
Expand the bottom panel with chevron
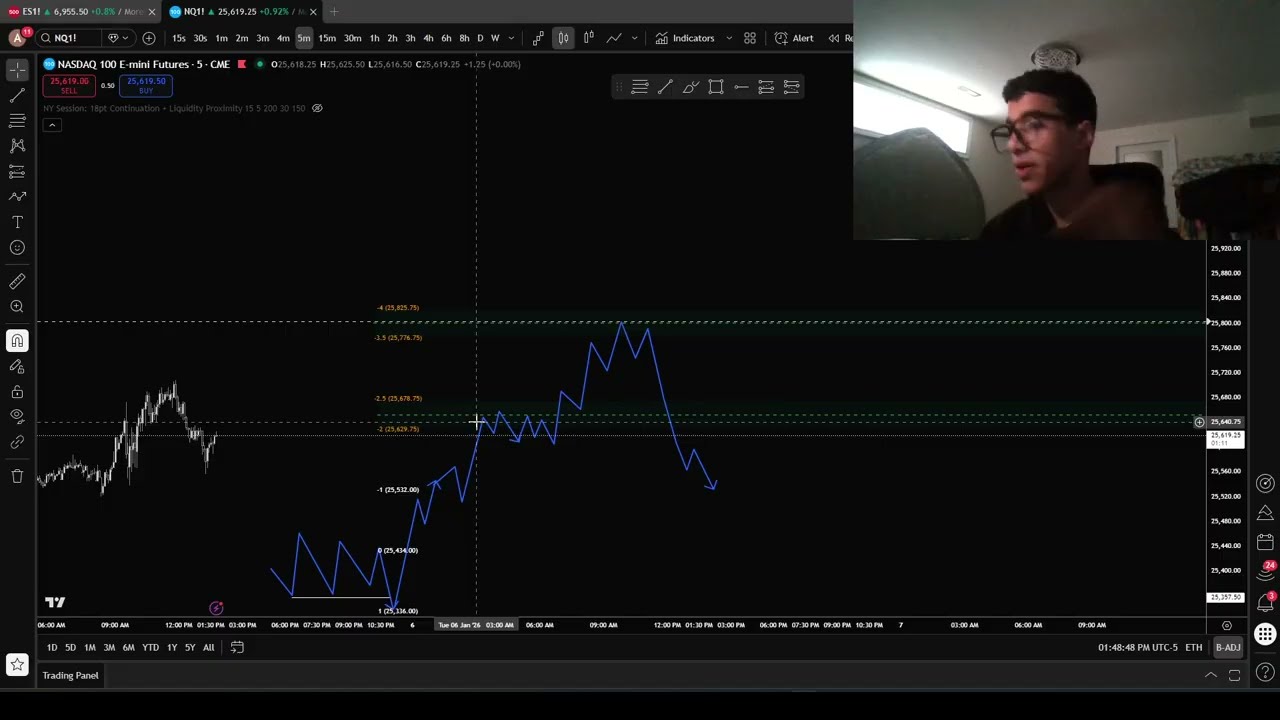pyautogui.click(x=1210, y=675)
